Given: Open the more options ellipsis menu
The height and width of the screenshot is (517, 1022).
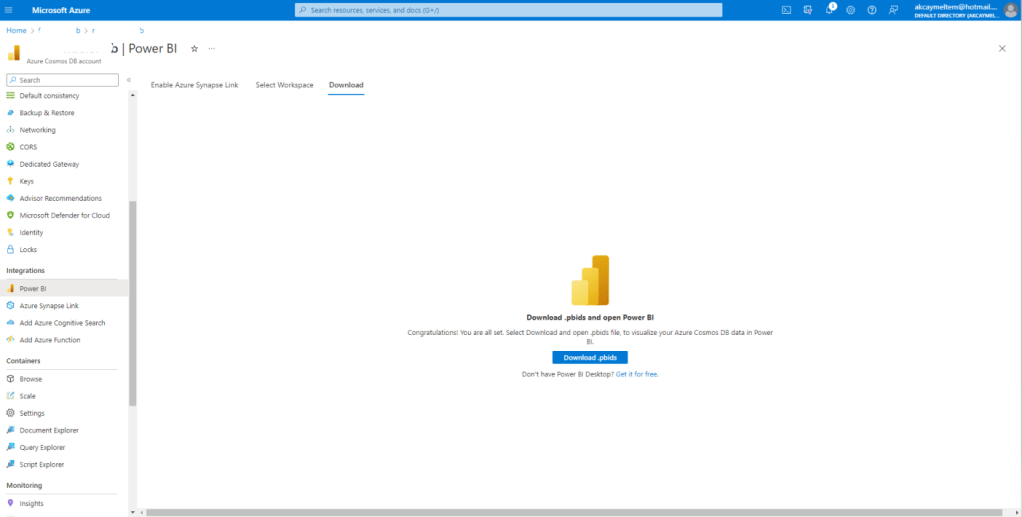Looking at the screenshot, I should [211, 48].
